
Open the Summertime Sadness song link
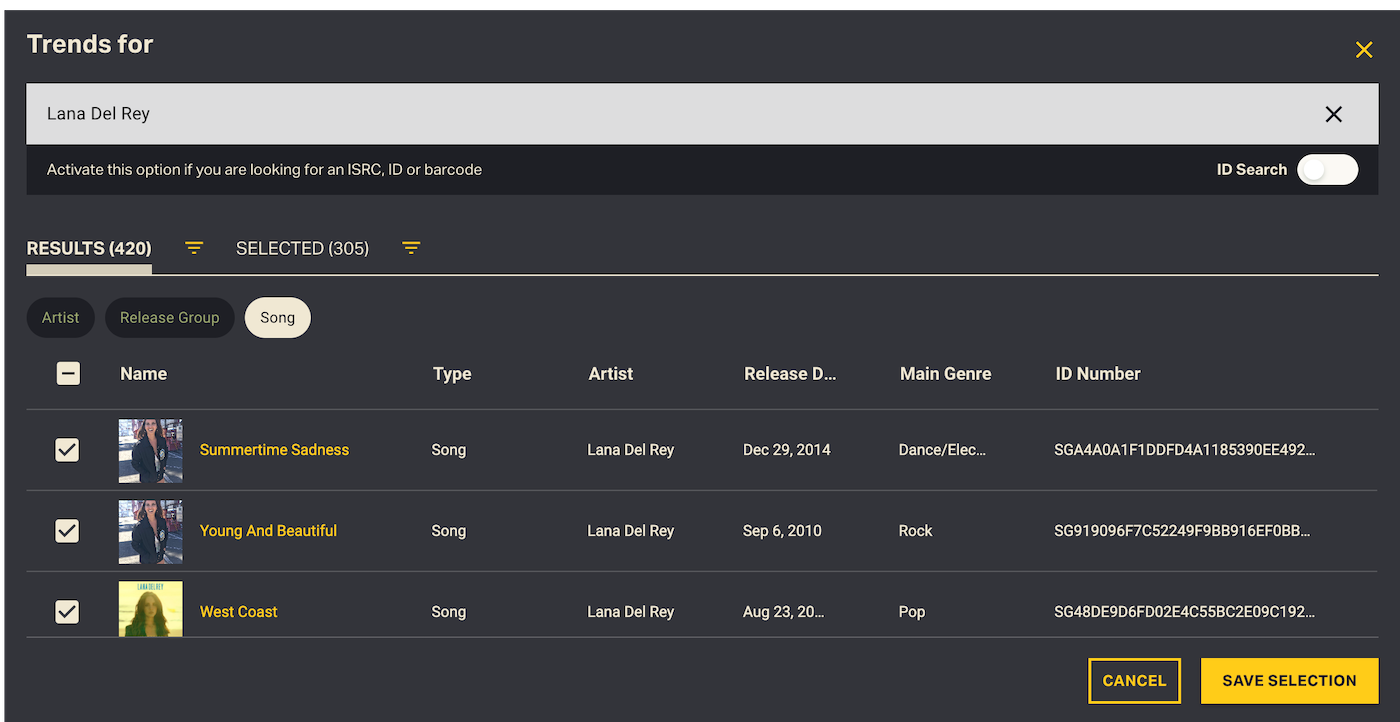pyautogui.click(x=274, y=450)
